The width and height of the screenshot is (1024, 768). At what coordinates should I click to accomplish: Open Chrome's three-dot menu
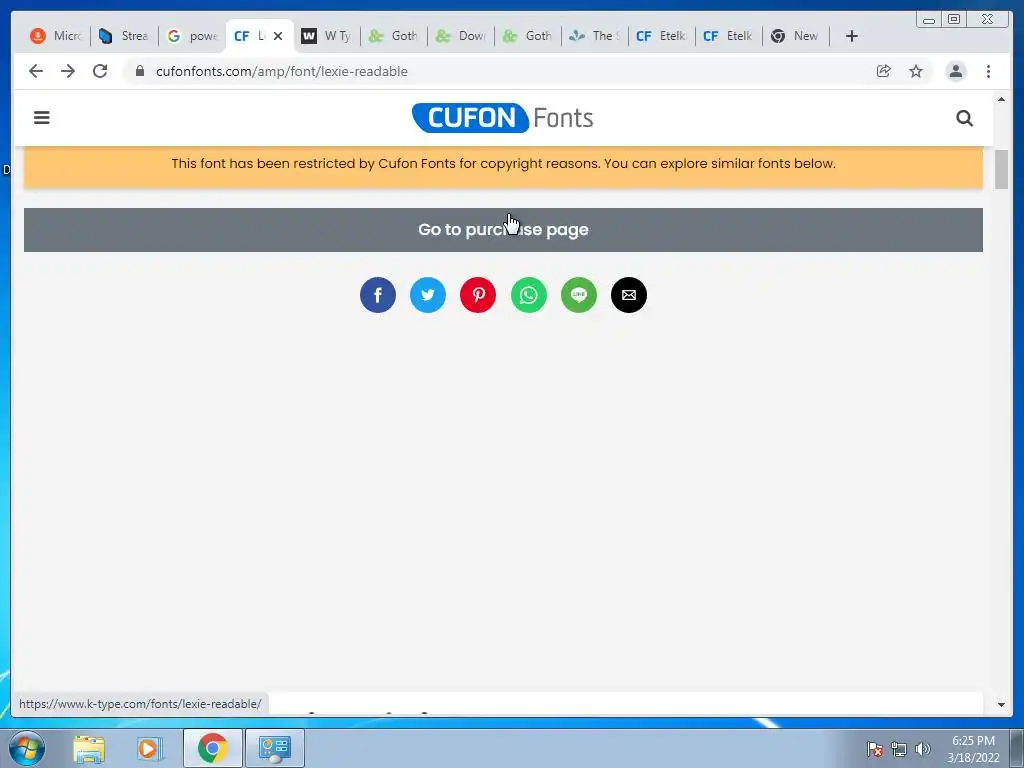tap(989, 71)
